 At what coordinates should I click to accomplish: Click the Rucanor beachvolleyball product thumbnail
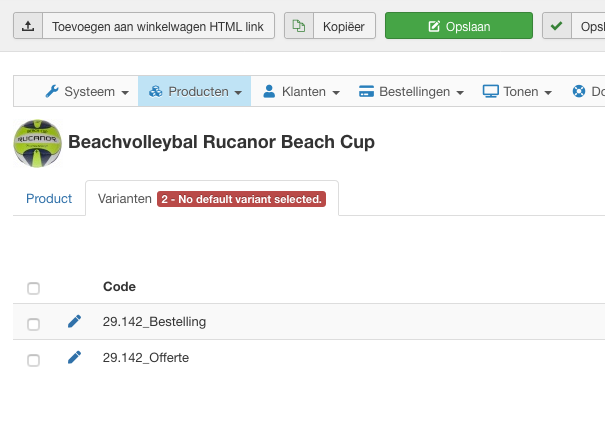pos(37,143)
